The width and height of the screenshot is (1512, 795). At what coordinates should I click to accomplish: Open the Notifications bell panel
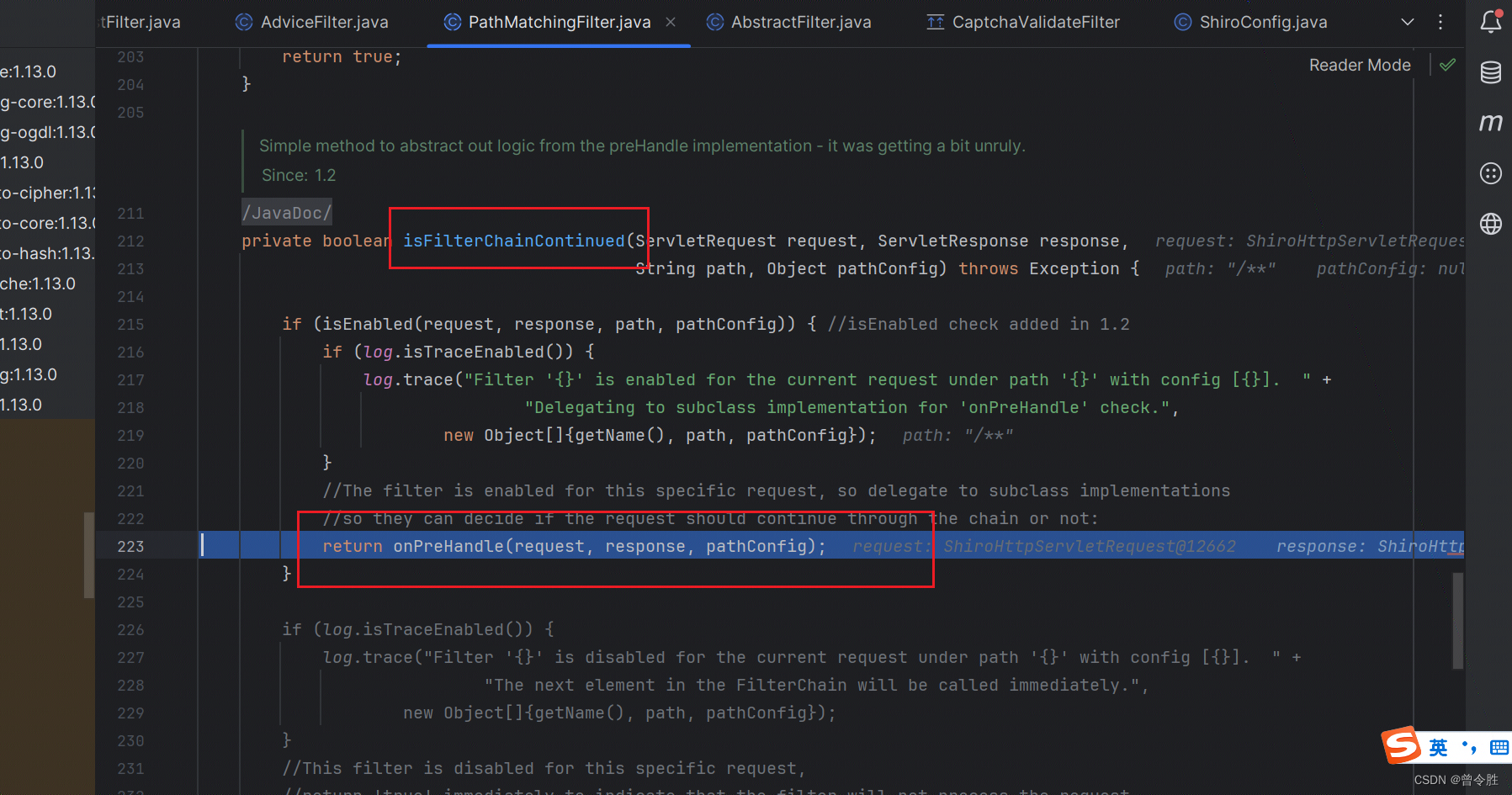[x=1491, y=21]
